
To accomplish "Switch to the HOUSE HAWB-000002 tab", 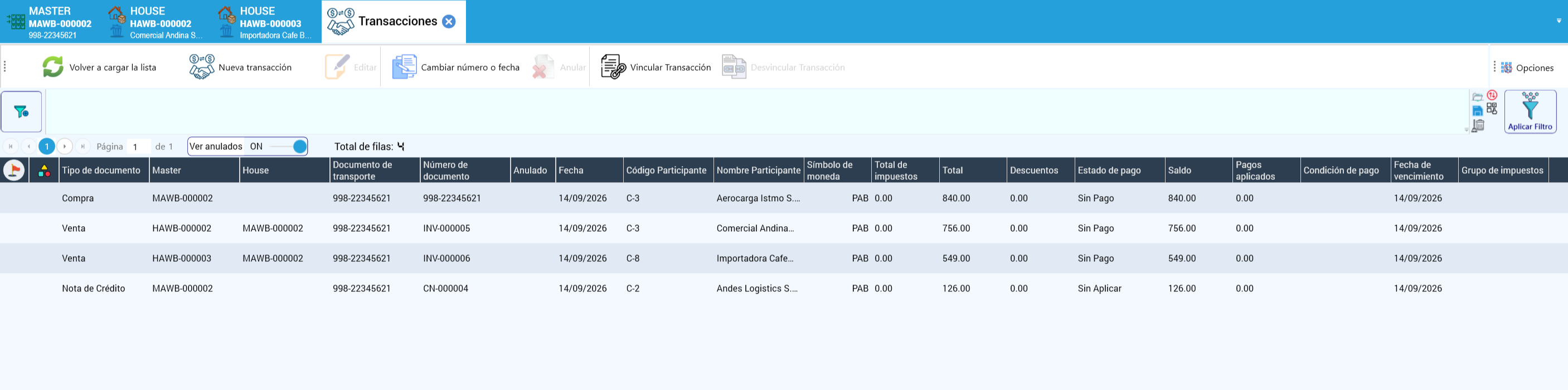I will click(156, 22).
